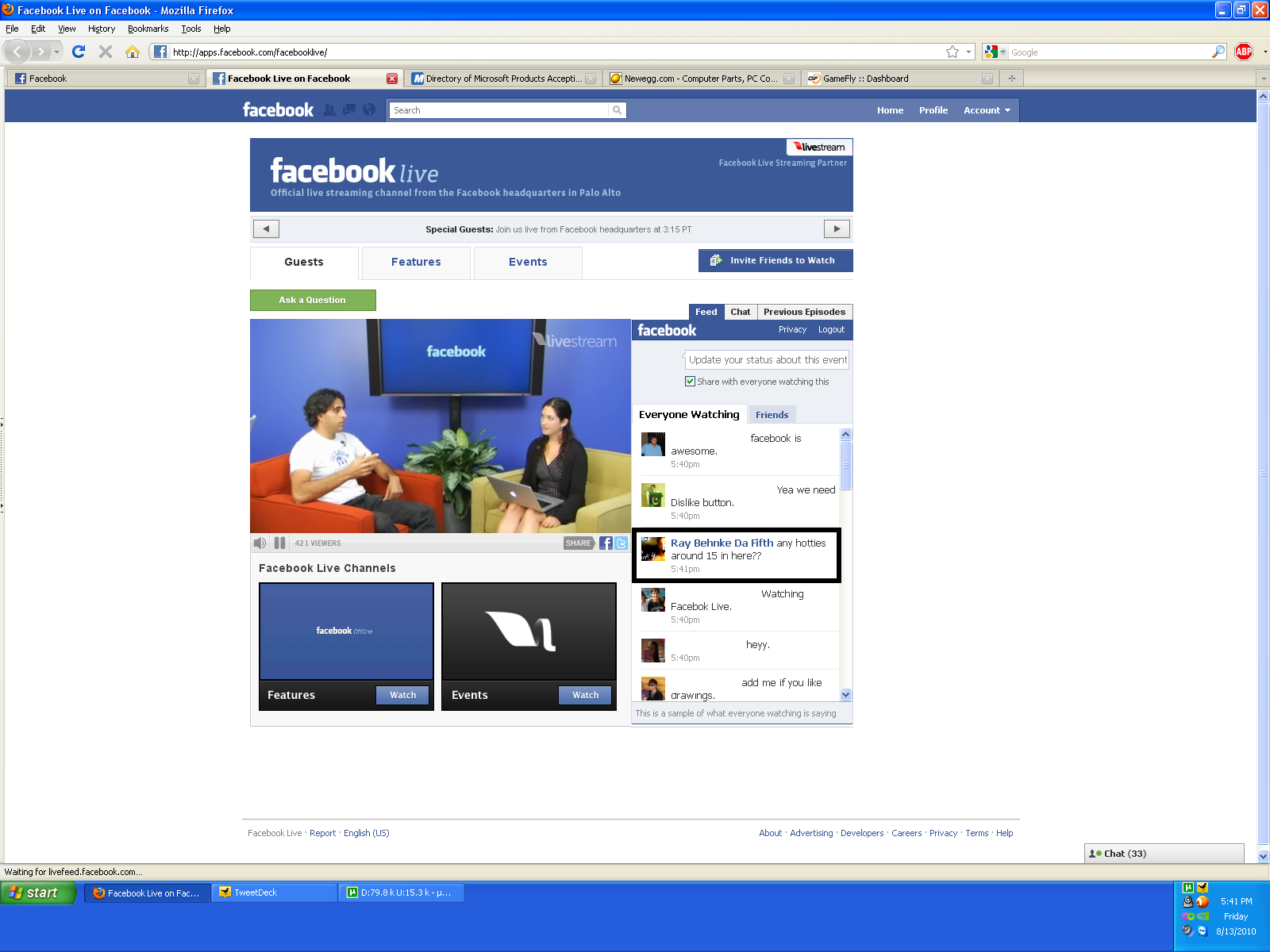The height and width of the screenshot is (952, 1270).
Task: Open TweetDeck from the taskbar
Action: coord(274,892)
